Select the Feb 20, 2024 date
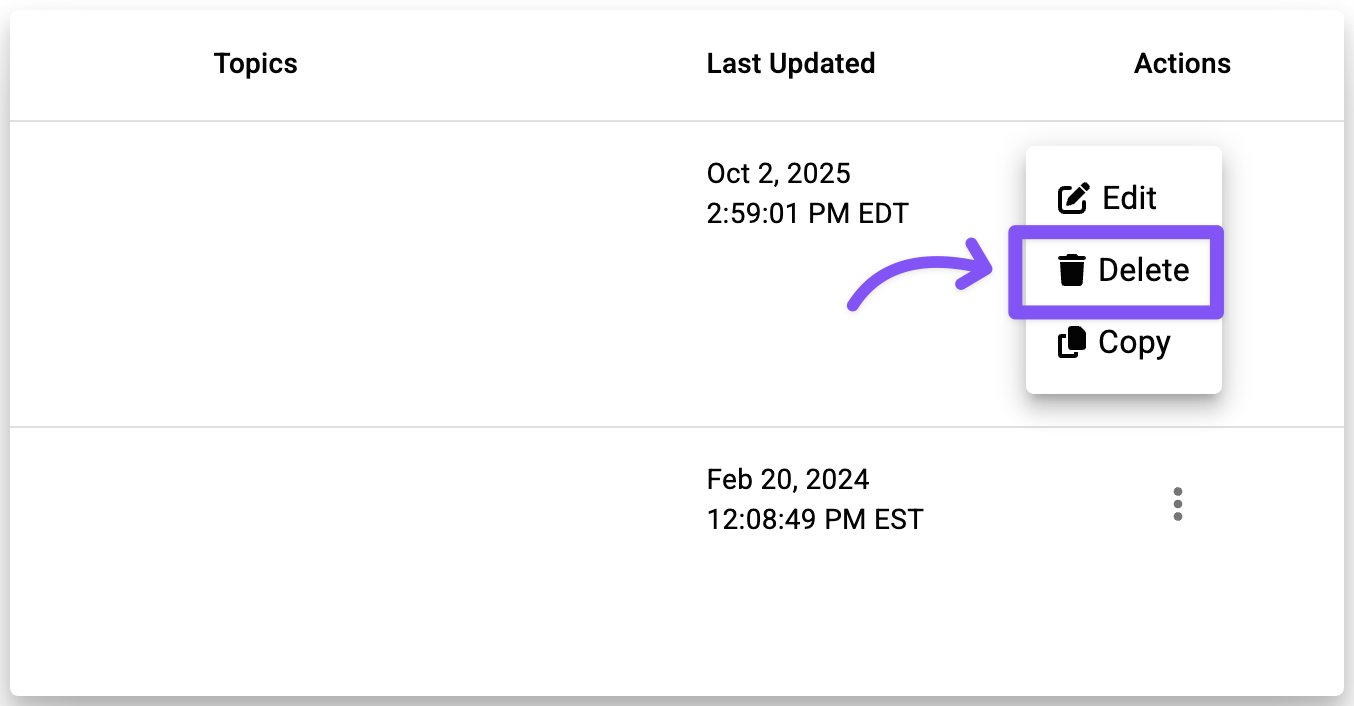 pos(787,479)
